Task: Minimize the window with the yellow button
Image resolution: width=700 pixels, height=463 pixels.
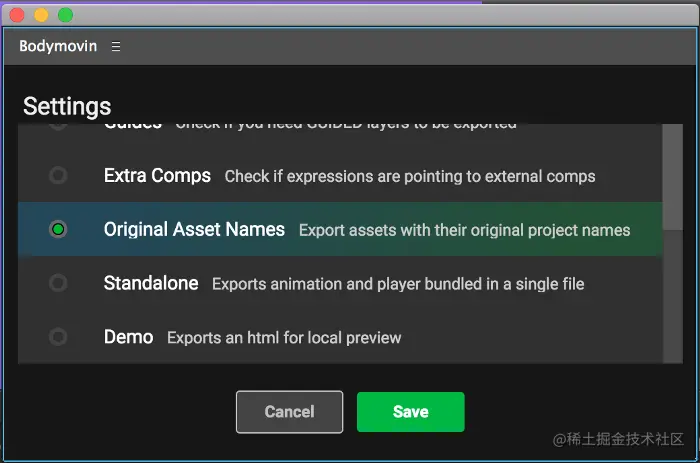Action: click(x=41, y=15)
